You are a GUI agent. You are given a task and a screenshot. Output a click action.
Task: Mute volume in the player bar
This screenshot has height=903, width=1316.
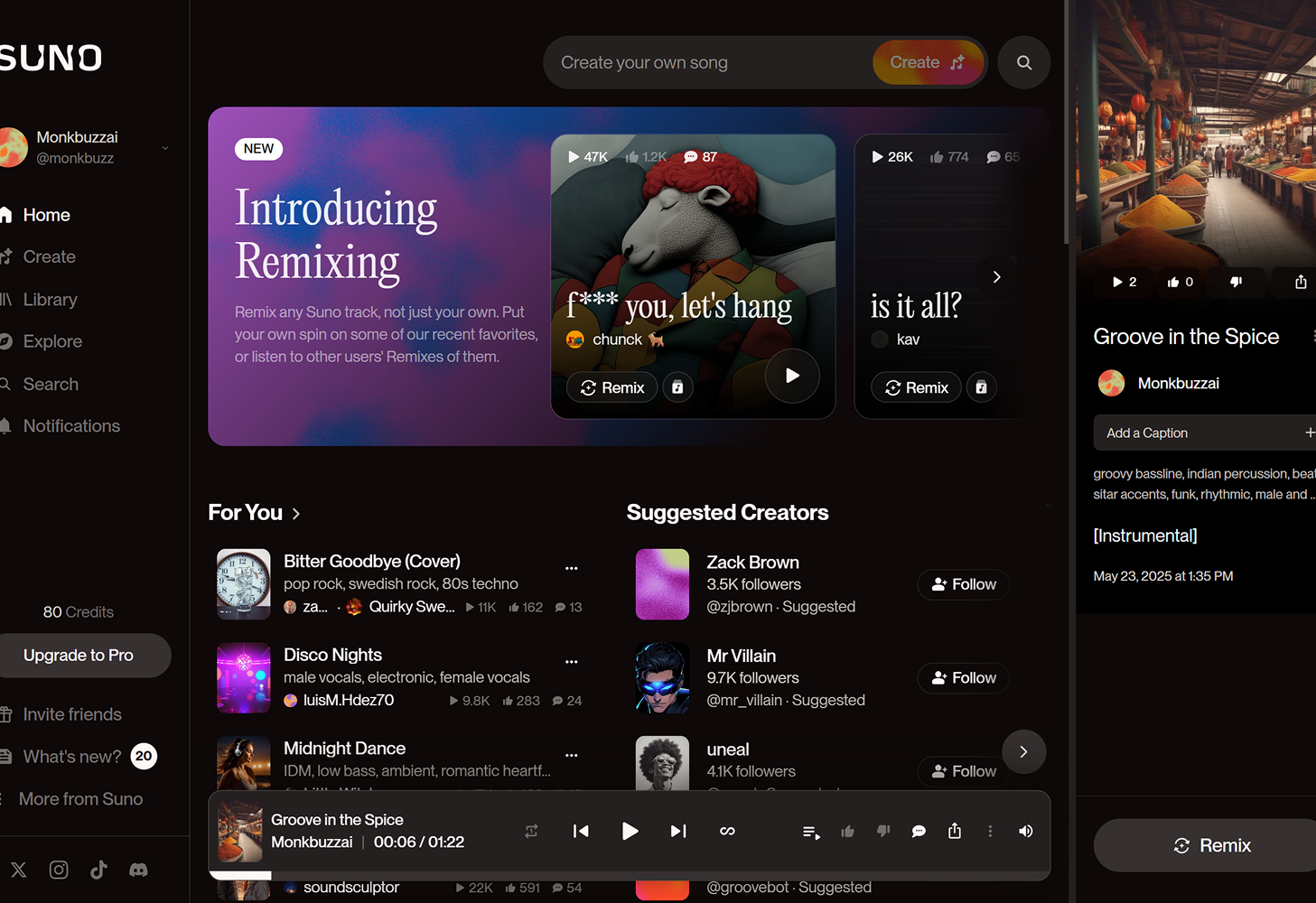pyautogui.click(x=1026, y=831)
